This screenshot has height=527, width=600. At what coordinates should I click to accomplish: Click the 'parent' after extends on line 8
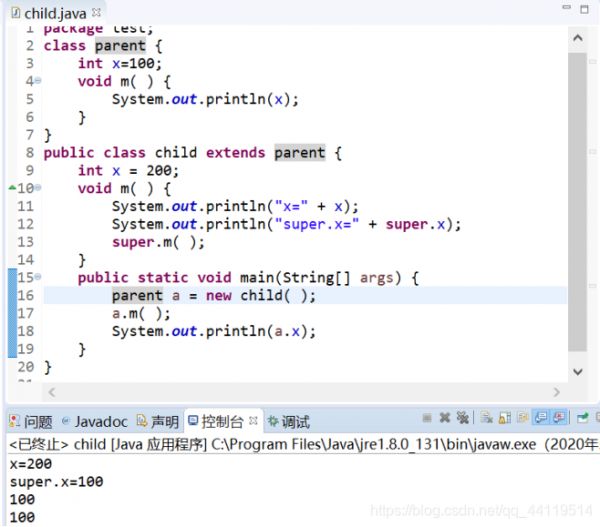click(x=300, y=153)
